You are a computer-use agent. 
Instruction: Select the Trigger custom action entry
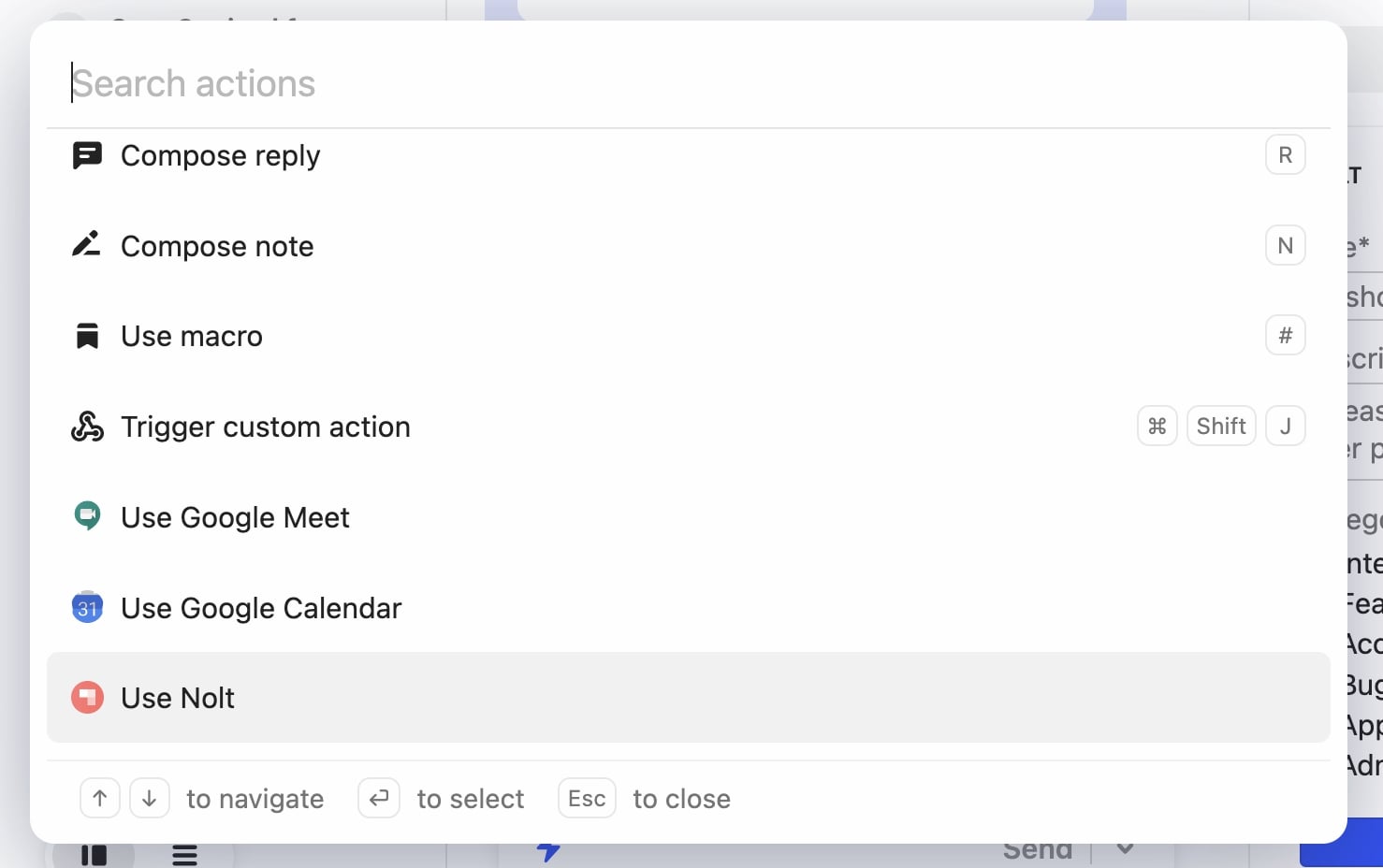(266, 427)
